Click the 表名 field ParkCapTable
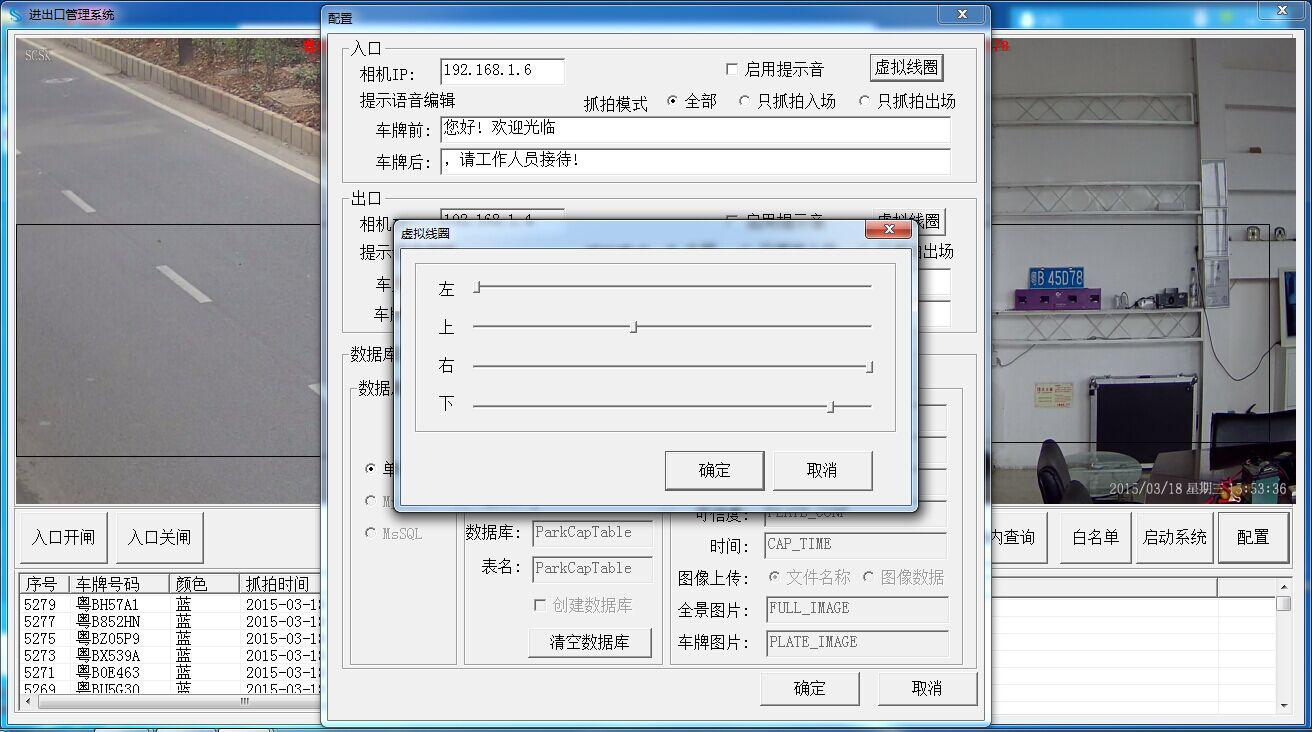The width and height of the screenshot is (1312, 732). (x=593, y=569)
